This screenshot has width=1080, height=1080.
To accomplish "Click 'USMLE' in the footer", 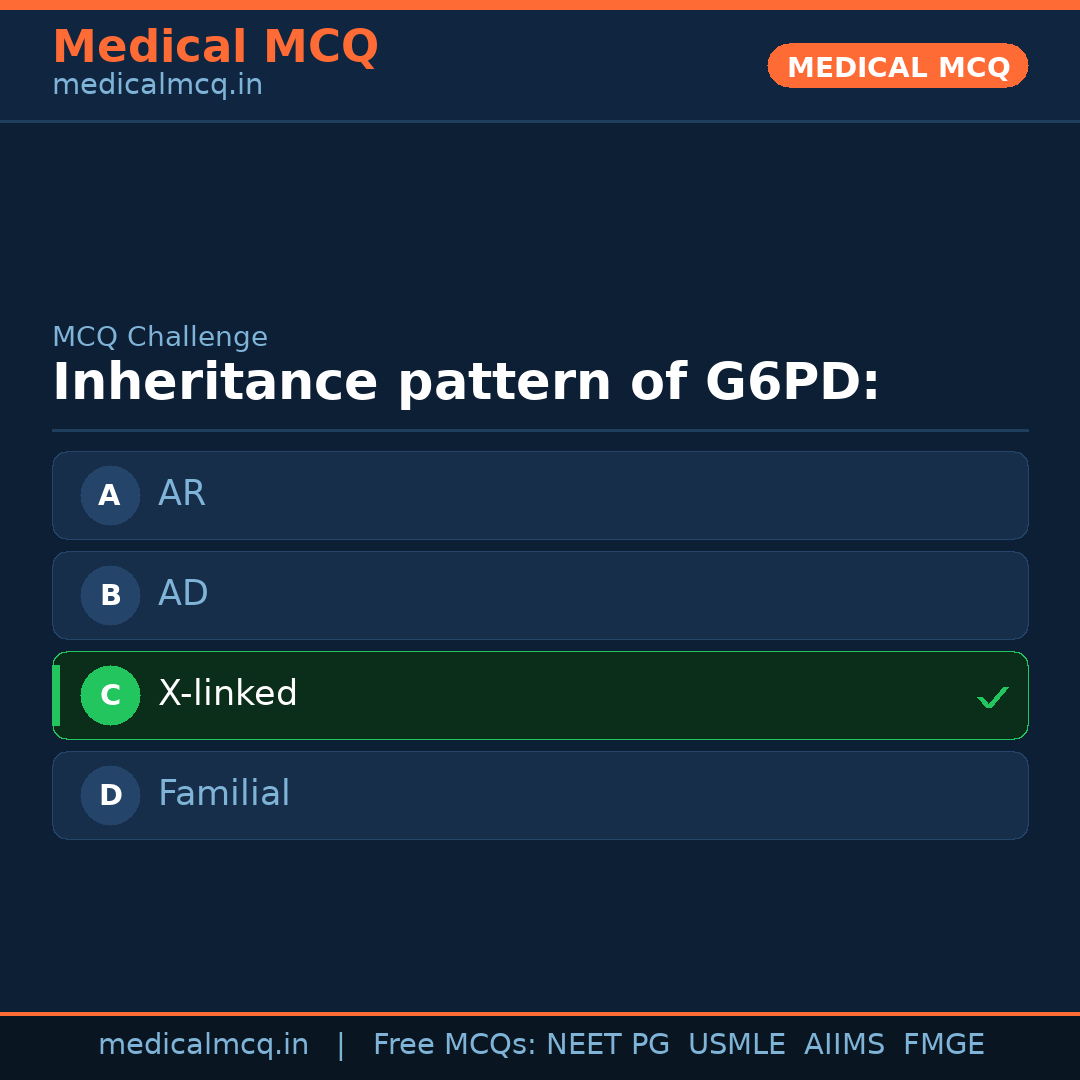I will 736,1045.
